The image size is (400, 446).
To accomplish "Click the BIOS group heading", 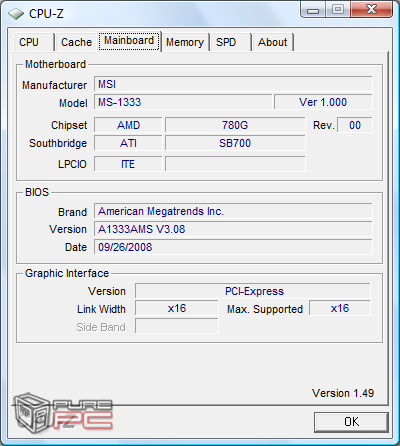I will [x=37, y=192].
